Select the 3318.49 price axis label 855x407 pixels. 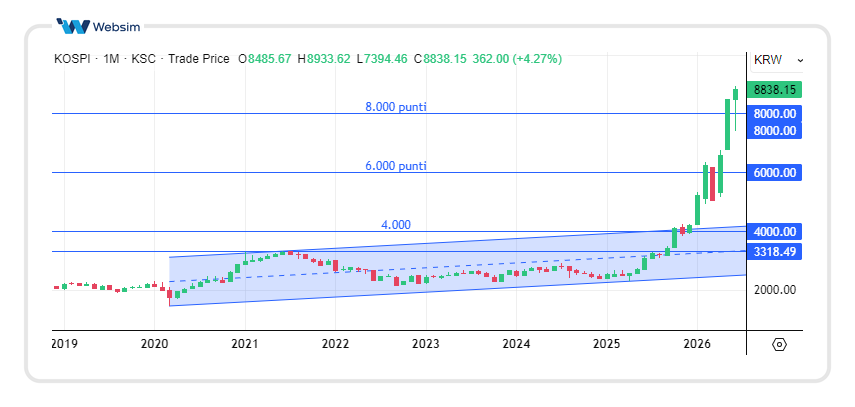(x=775, y=252)
